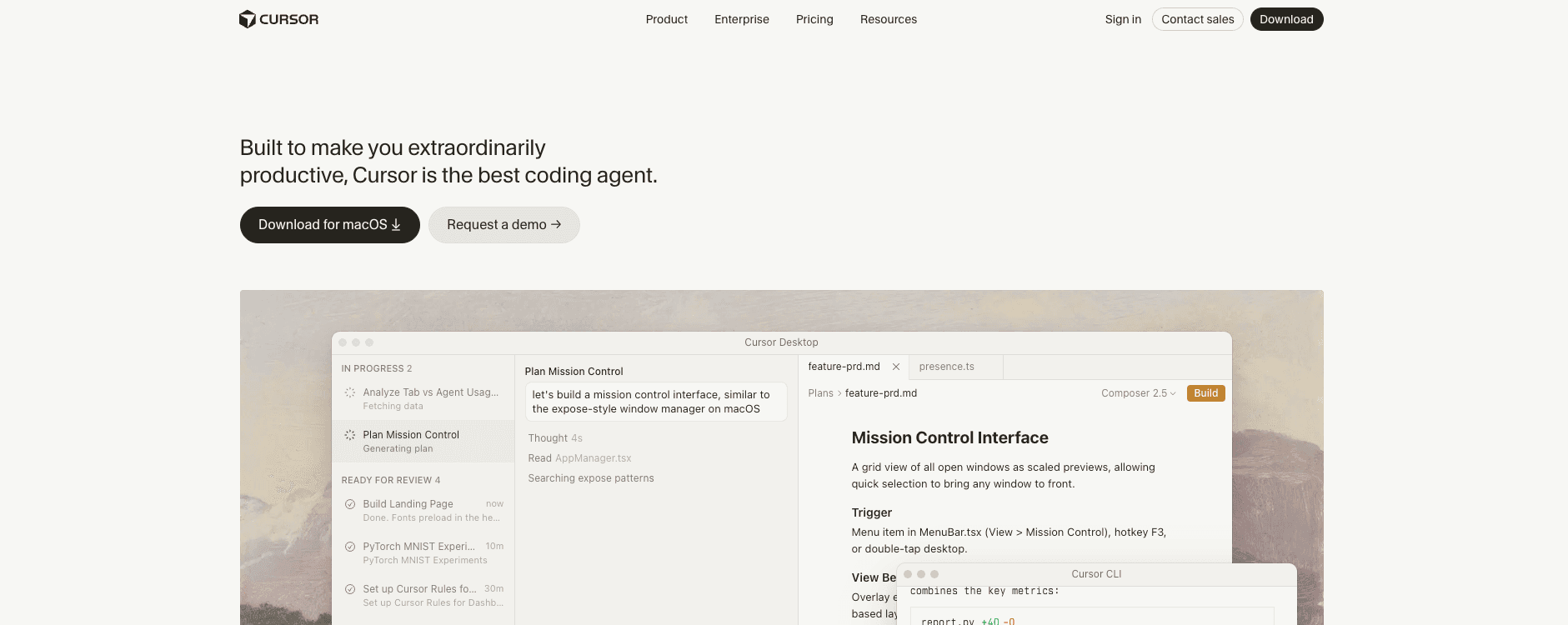1568x625 pixels.
Task: Open the Build Landing Page task
Action: coord(423,510)
